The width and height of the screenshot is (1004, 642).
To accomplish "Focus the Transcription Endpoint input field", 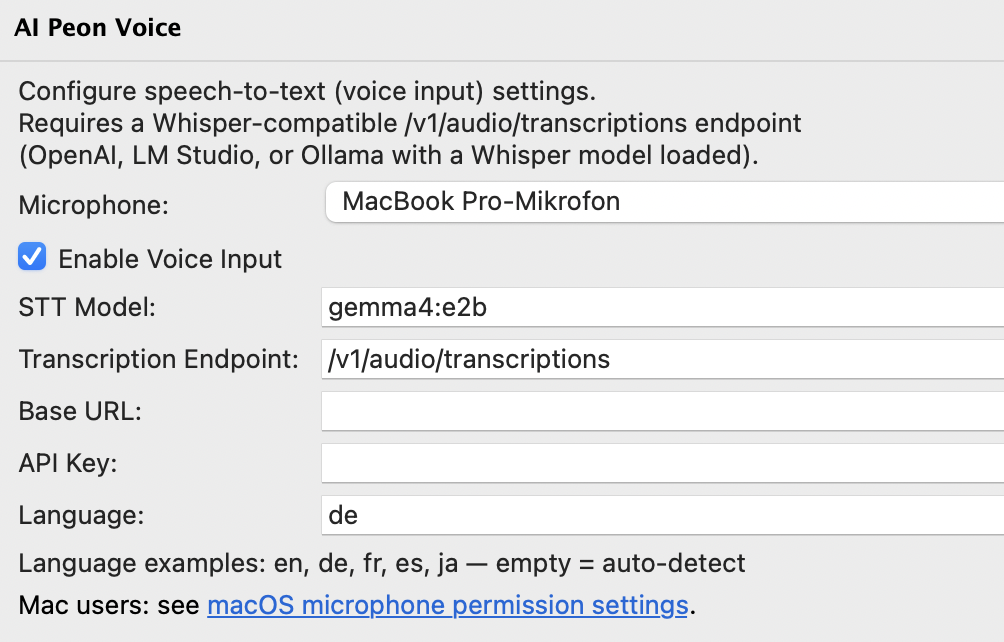I will (x=662, y=359).
